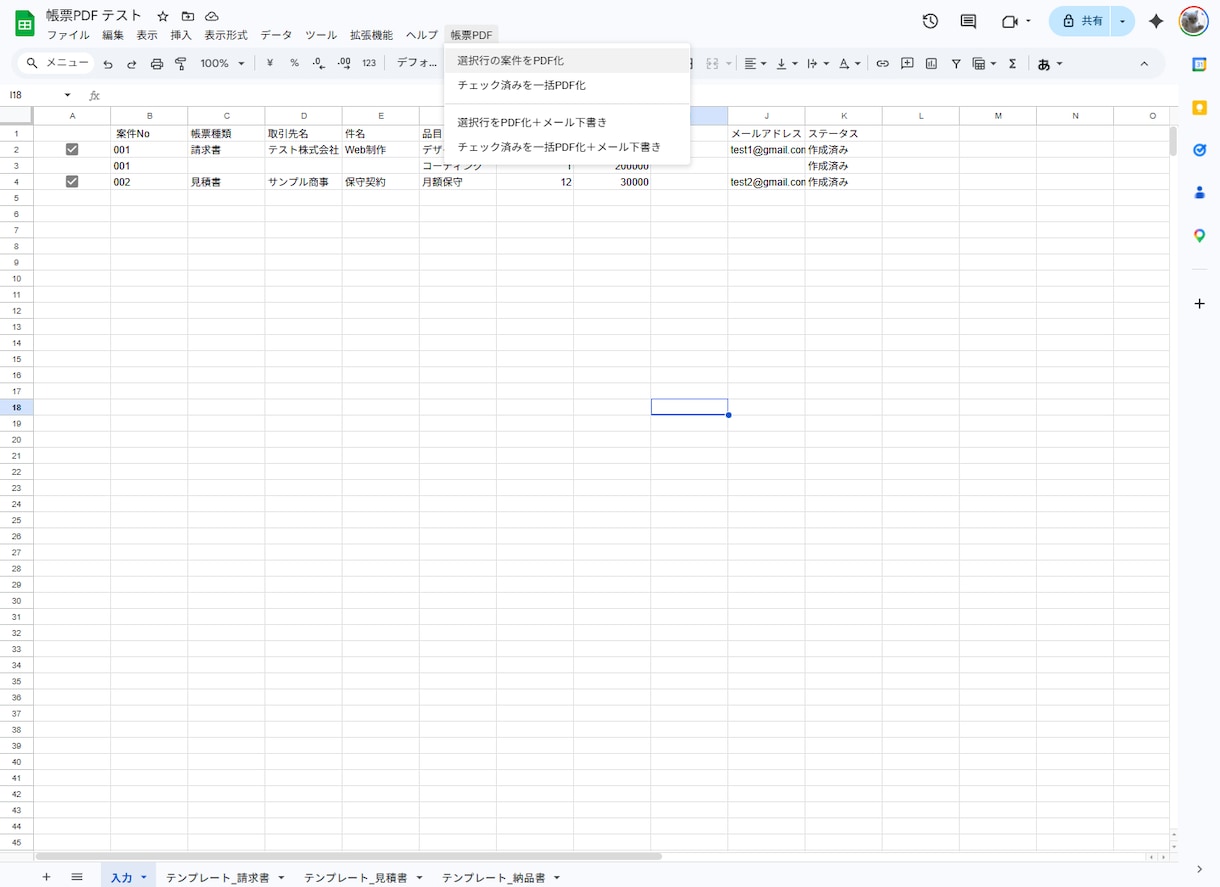Image resolution: width=1220 pixels, height=887 pixels.
Task: Open the データ menu
Action: click(276, 35)
